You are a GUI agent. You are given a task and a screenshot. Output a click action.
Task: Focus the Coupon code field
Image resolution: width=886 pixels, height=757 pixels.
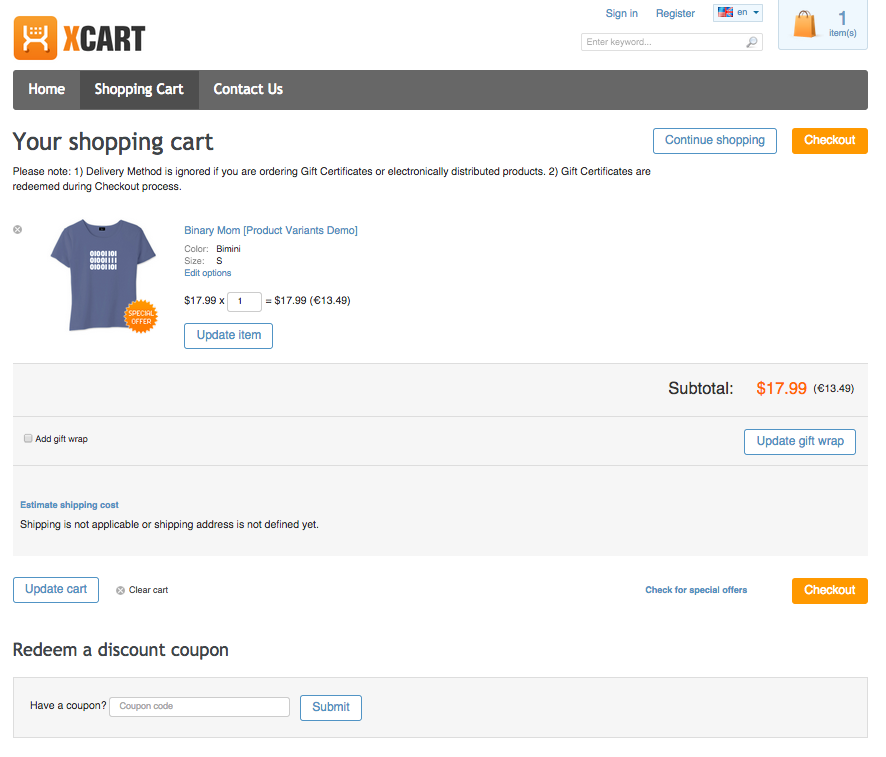pyautogui.click(x=199, y=707)
